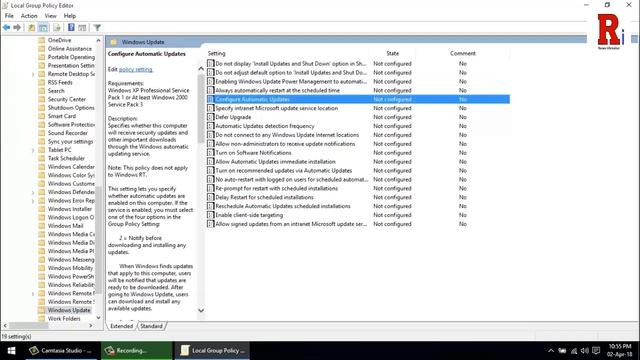Open the Action Center notification icon
640x360 pixels.
coord(596,351)
